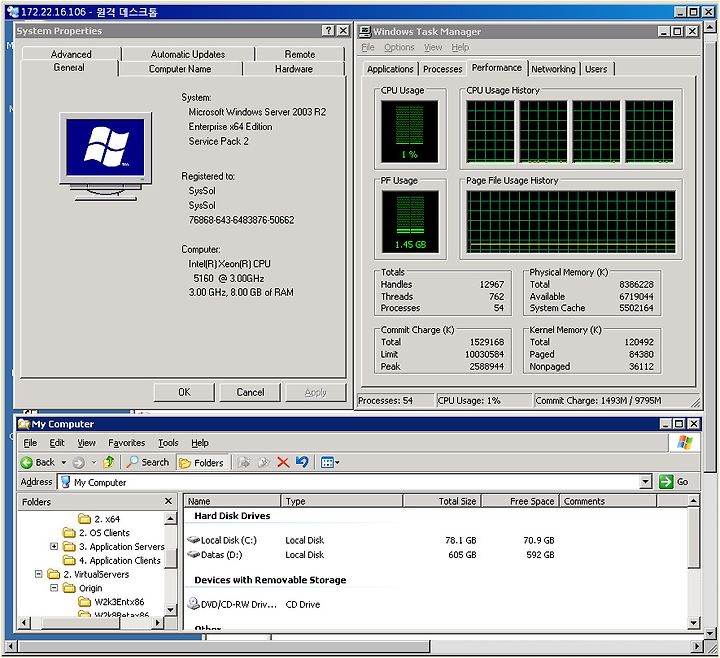Open View menu in My Computer

click(86, 443)
